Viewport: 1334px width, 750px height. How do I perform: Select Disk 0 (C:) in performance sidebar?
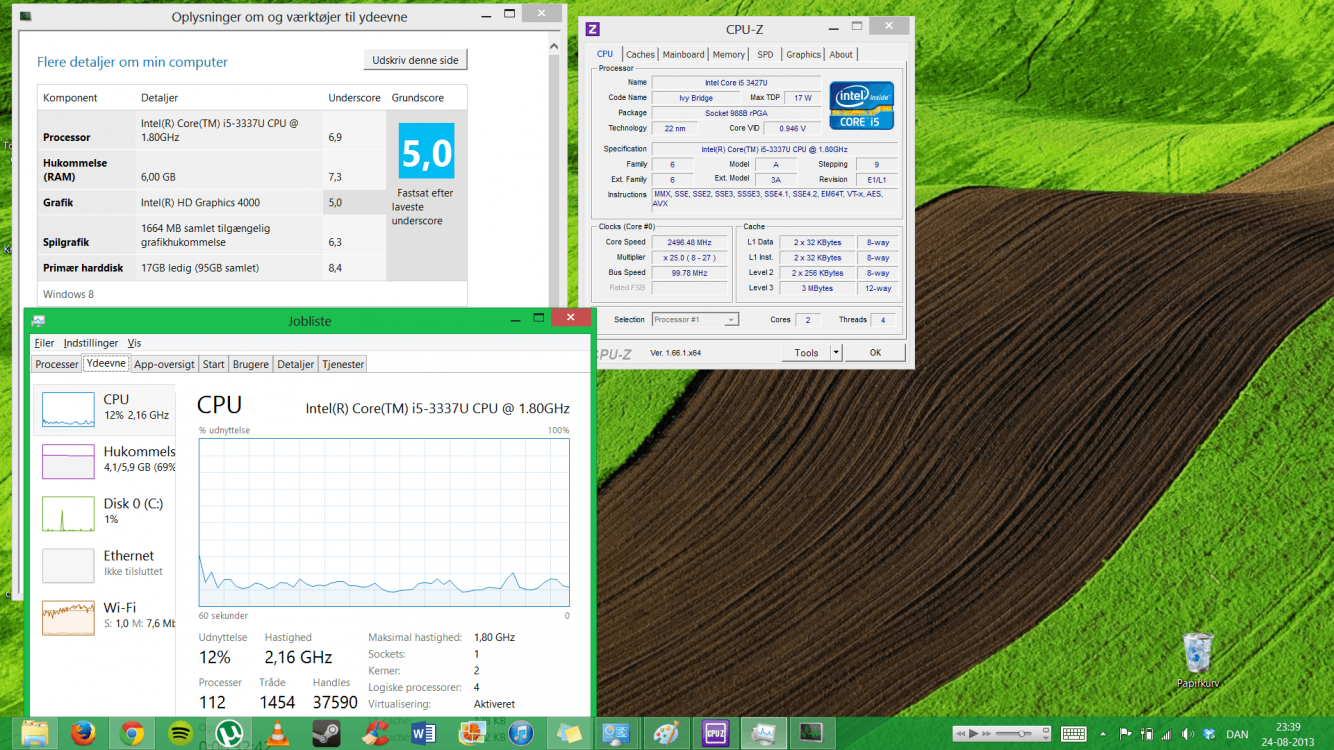click(x=105, y=513)
